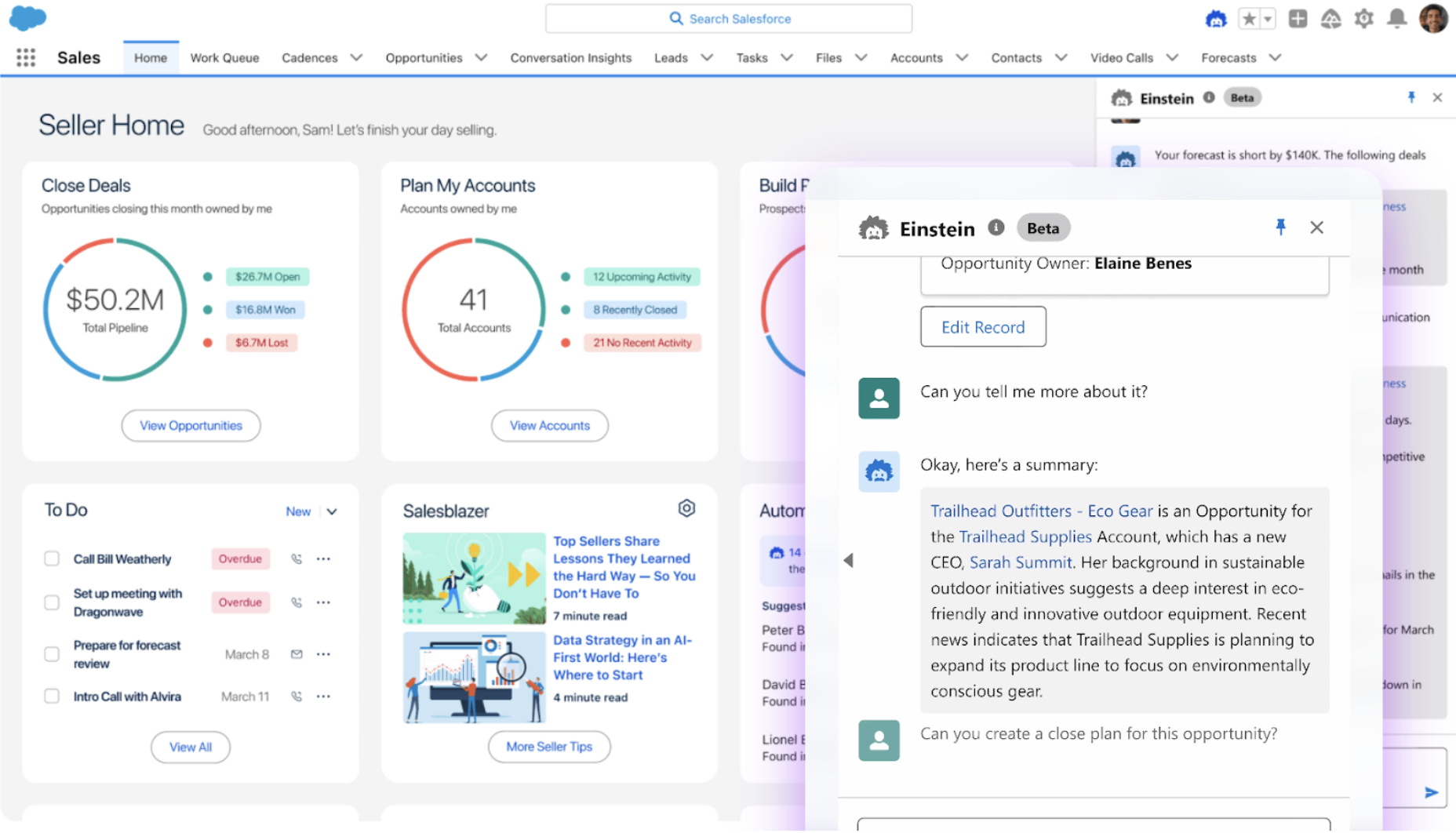Click the phone icon for Call Bill Weatherly
Image resolution: width=1456 pixels, height=833 pixels.
(297, 559)
